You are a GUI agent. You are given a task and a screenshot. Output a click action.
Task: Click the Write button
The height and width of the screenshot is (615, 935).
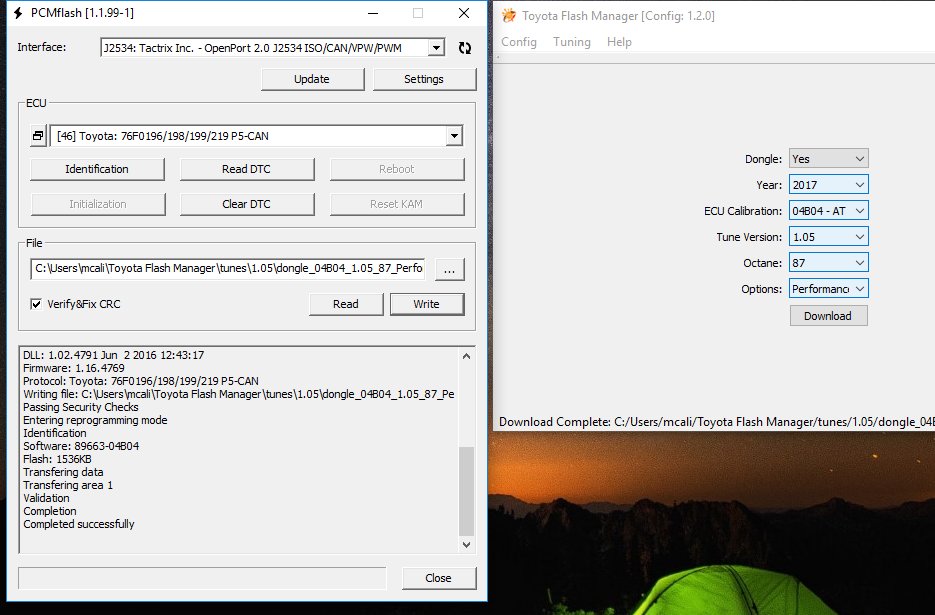(x=427, y=304)
